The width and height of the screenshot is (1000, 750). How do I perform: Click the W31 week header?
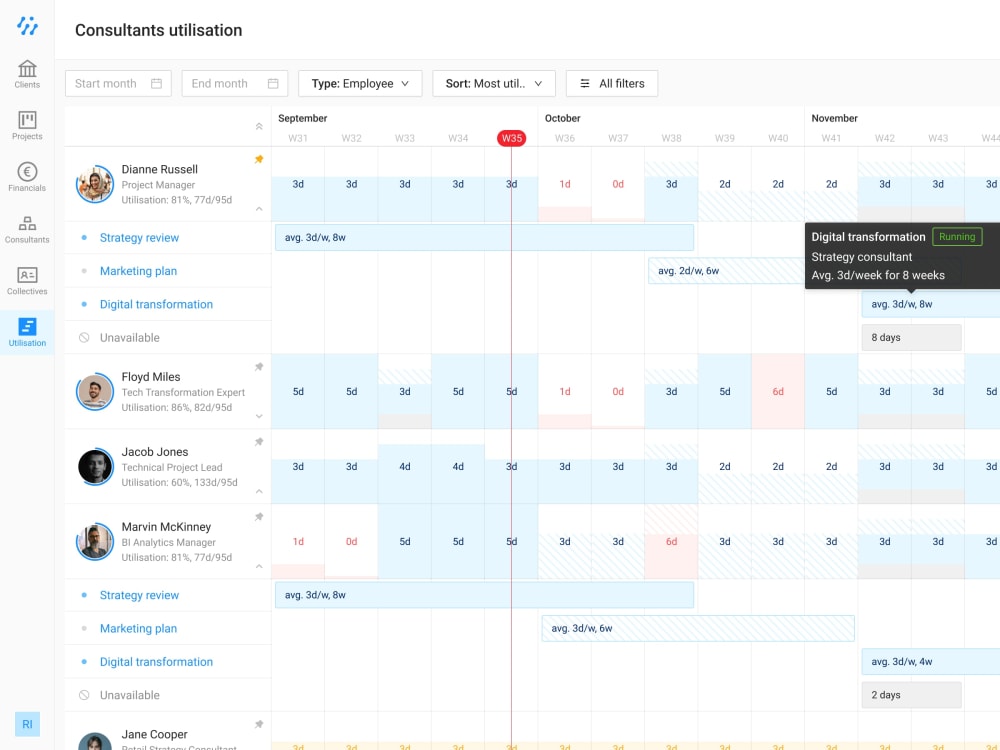298,138
